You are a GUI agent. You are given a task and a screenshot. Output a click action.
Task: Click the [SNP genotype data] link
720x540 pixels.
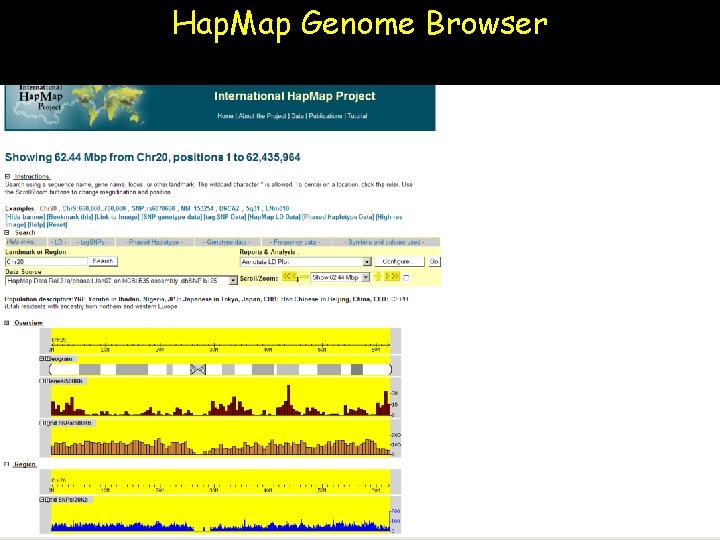(172, 217)
